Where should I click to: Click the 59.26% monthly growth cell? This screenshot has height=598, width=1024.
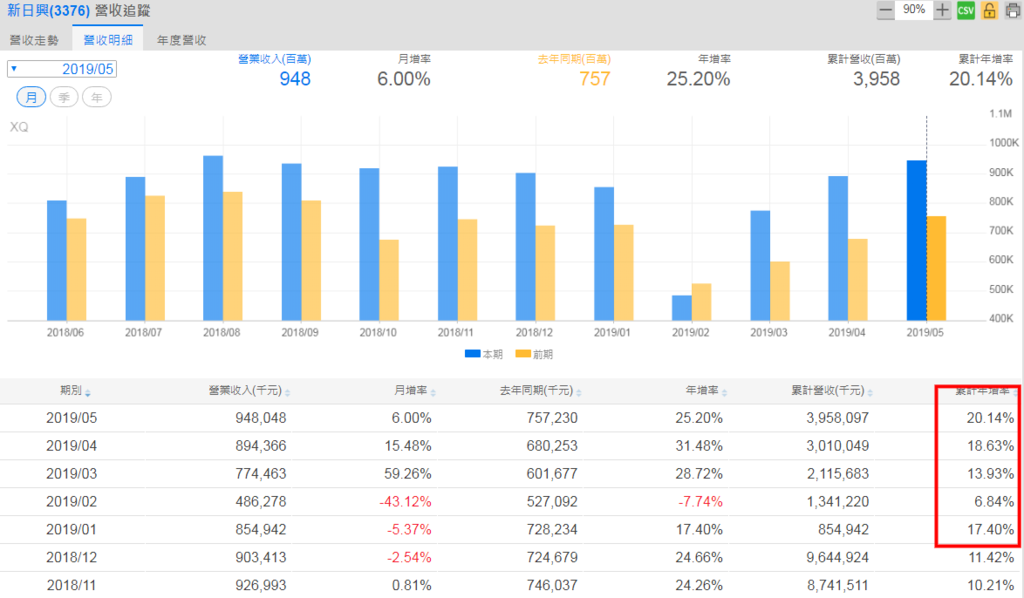[408, 474]
